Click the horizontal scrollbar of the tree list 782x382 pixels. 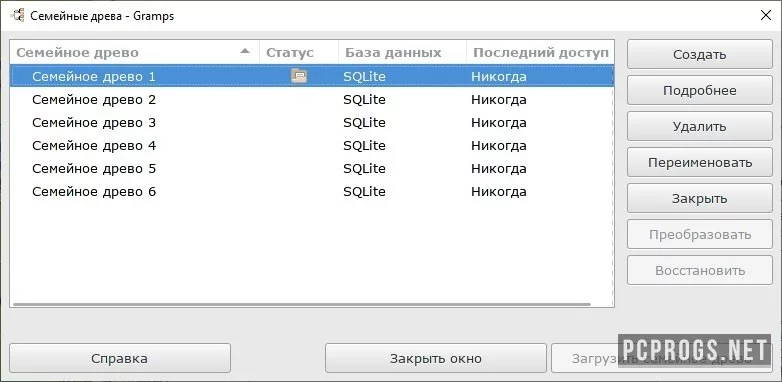(302, 304)
